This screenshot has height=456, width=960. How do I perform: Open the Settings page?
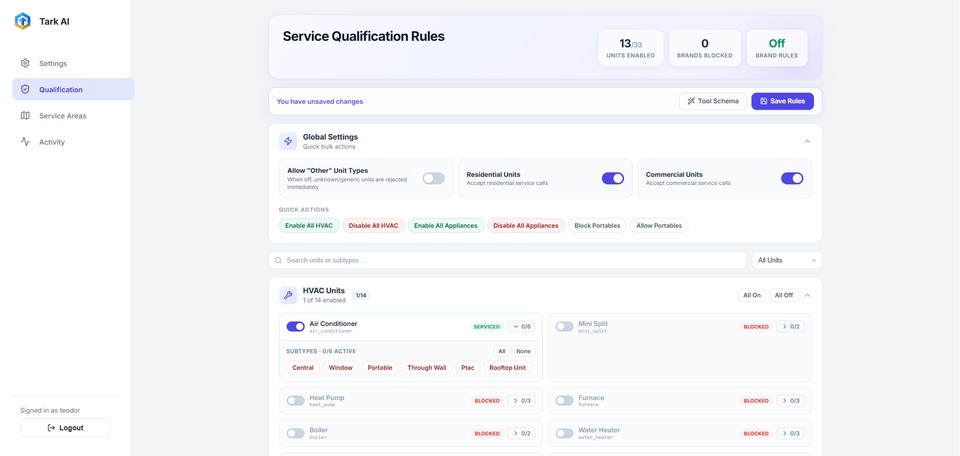point(73,63)
